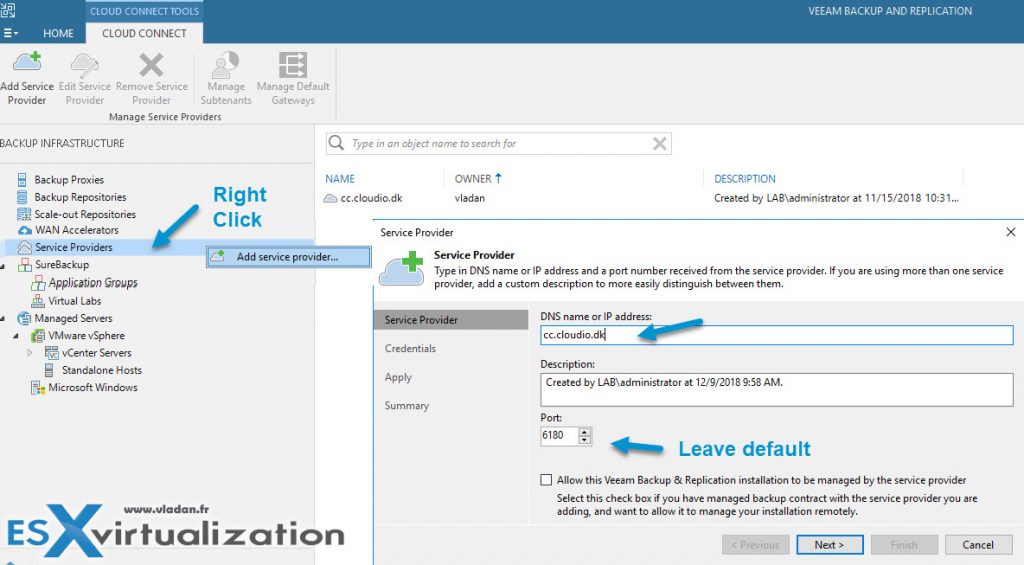Collapse the SureBackup tree node
The image size is (1024, 565).
click(x=5, y=265)
